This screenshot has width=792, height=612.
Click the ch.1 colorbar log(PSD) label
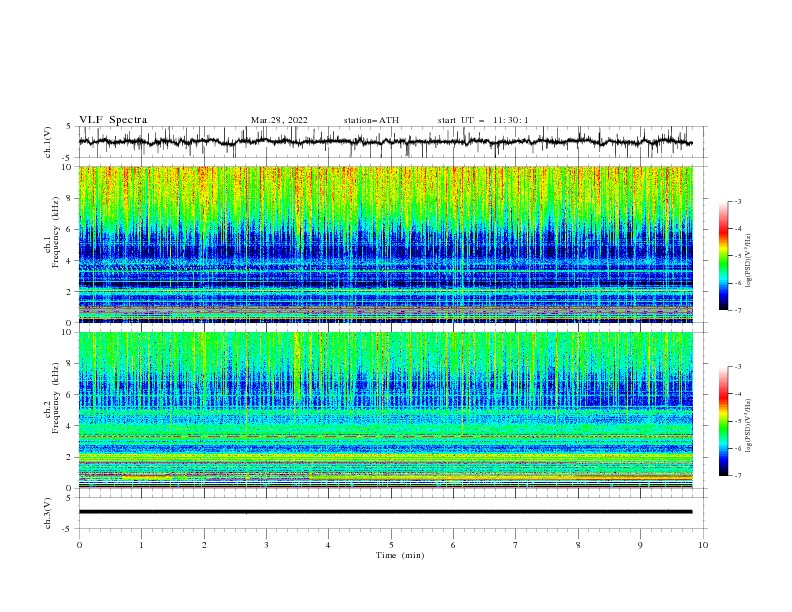point(749,261)
